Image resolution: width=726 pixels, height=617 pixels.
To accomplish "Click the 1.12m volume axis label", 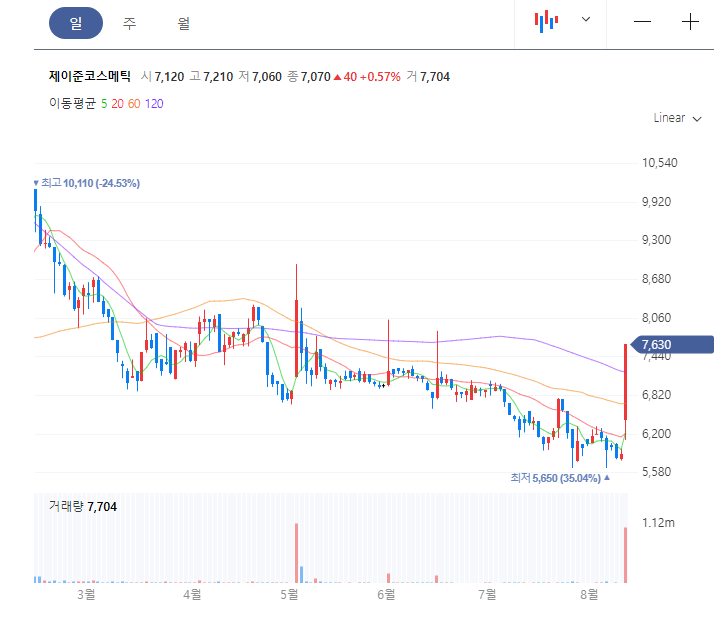I will coord(658,523).
